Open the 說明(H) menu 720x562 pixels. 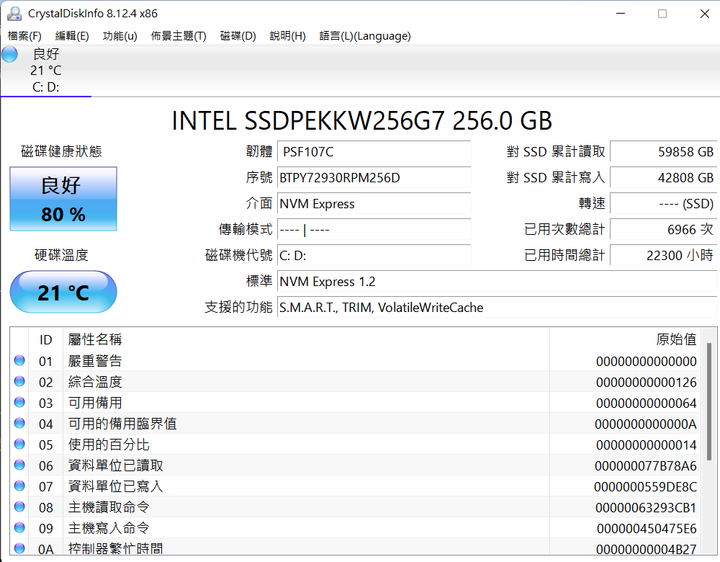pyautogui.click(x=287, y=36)
